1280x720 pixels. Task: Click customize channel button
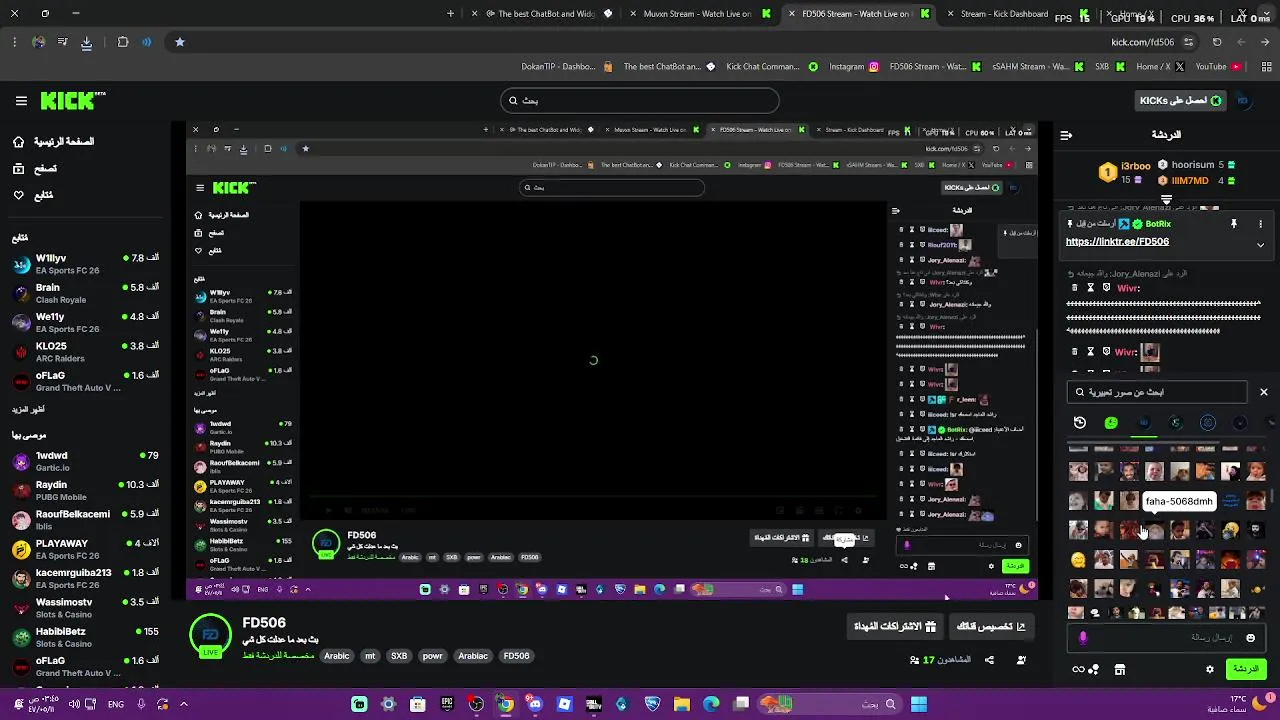click(992, 627)
